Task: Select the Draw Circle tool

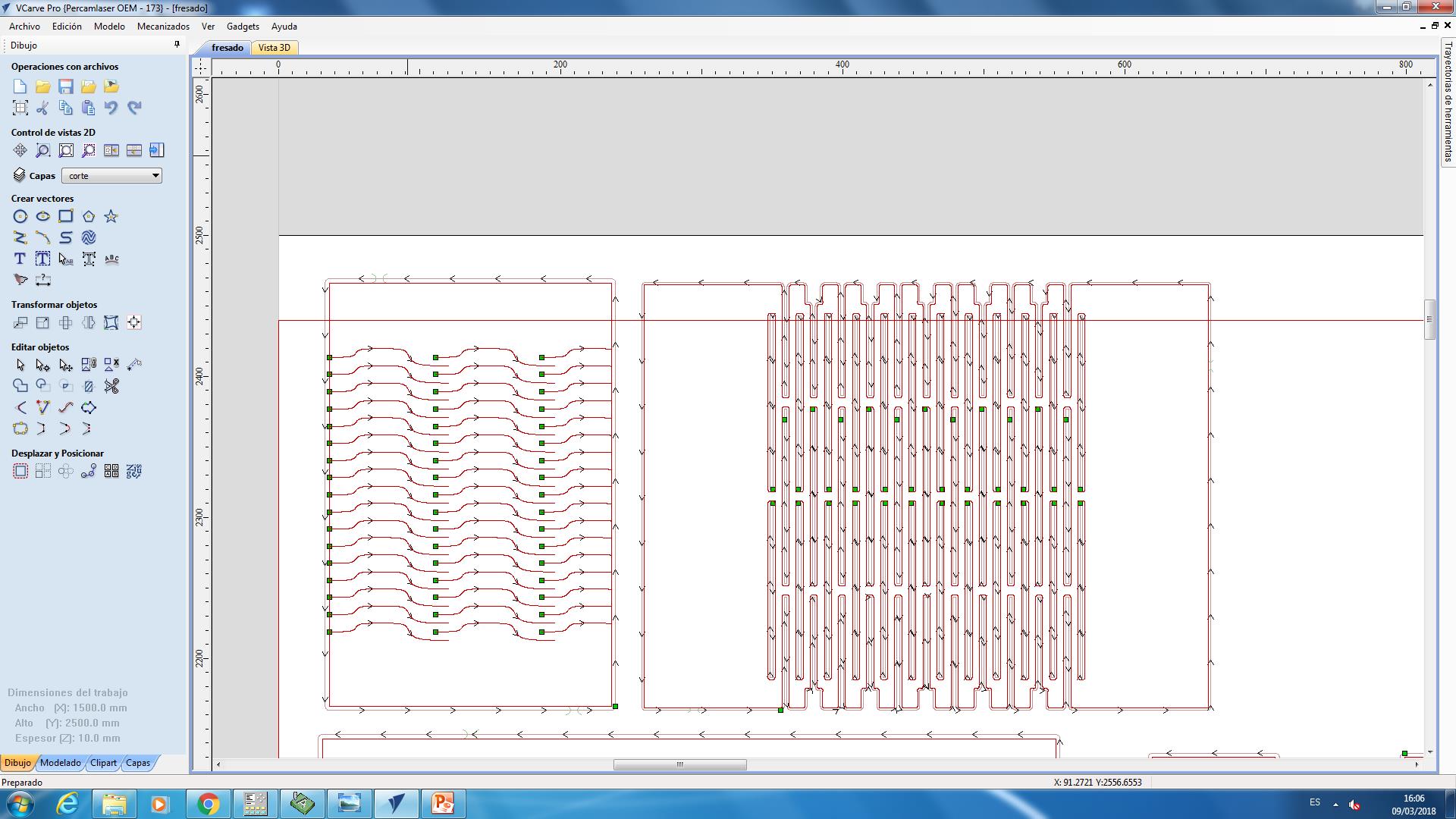Action: point(20,217)
